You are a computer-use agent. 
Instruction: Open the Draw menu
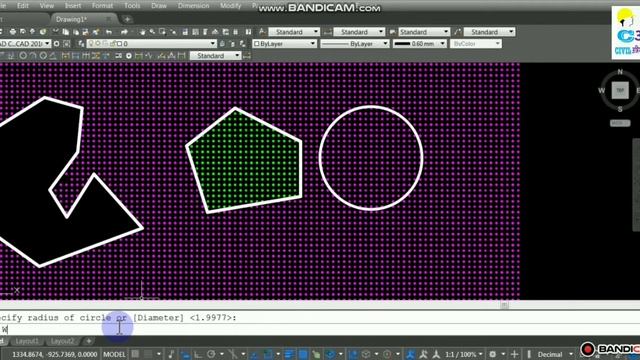coord(159,6)
